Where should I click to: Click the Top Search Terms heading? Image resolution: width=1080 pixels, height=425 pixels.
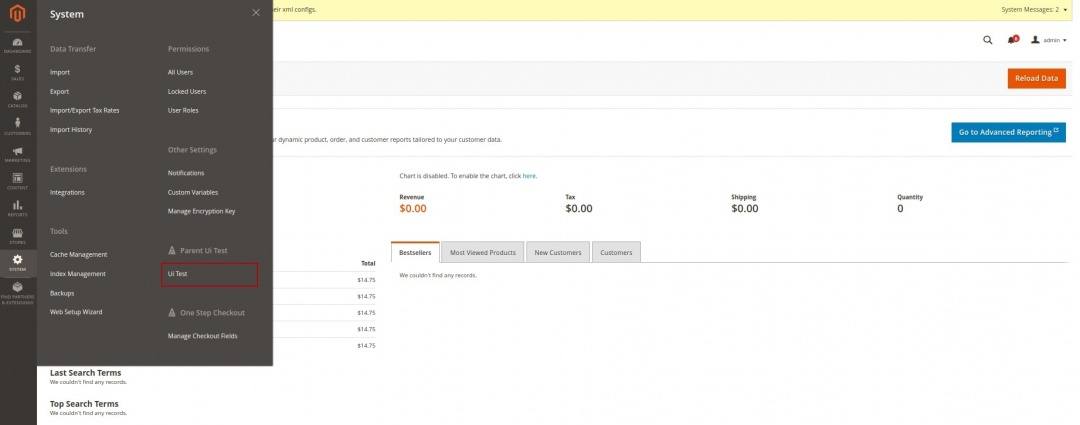pos(84,404)
